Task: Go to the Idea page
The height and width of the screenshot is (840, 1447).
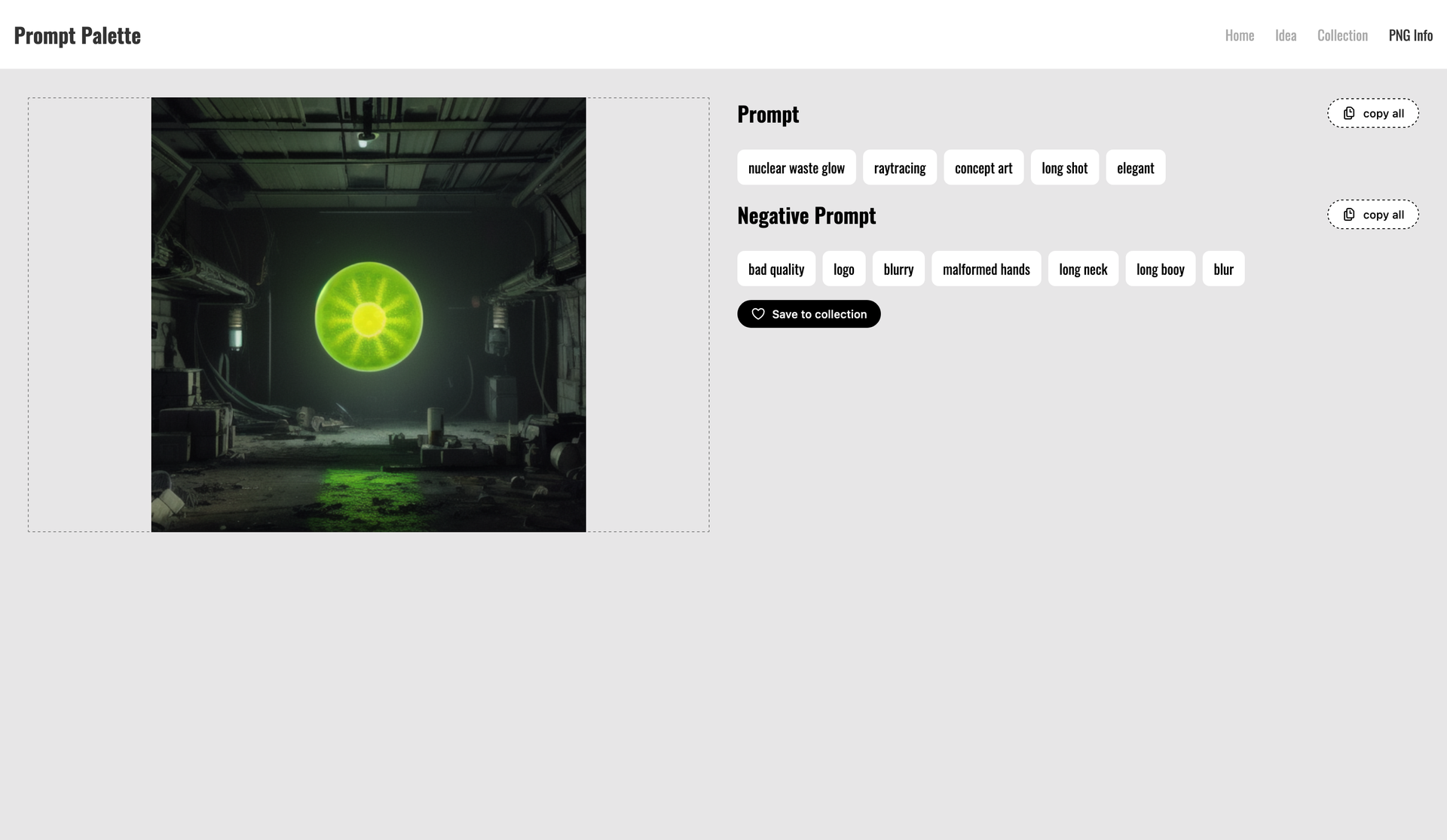Action: click(1286, 35)
